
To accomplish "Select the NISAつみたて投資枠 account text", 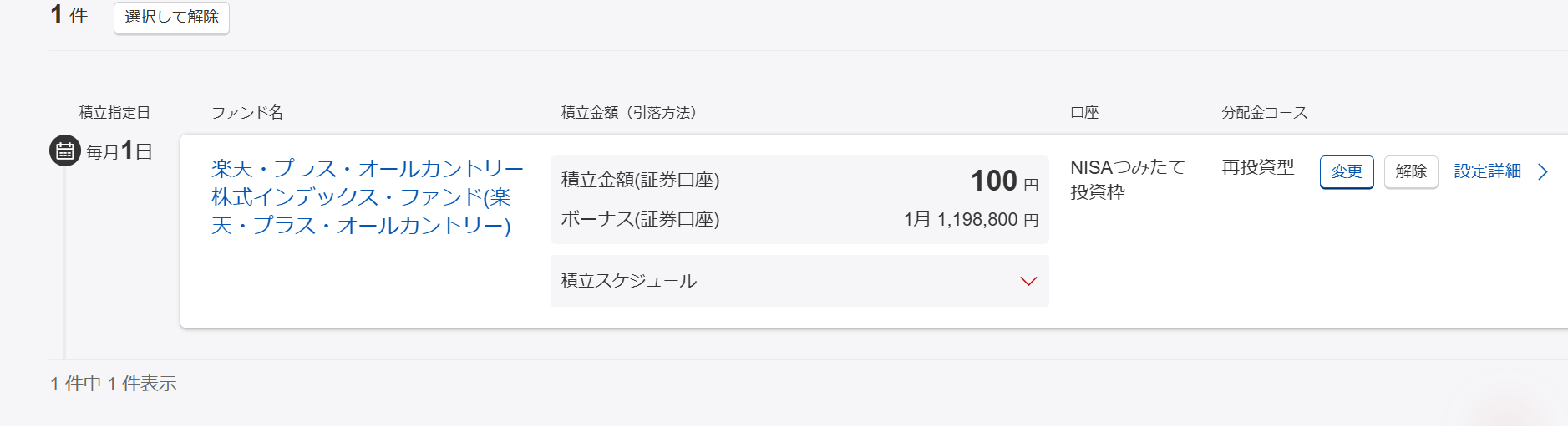I will (x=1127, y=180).
